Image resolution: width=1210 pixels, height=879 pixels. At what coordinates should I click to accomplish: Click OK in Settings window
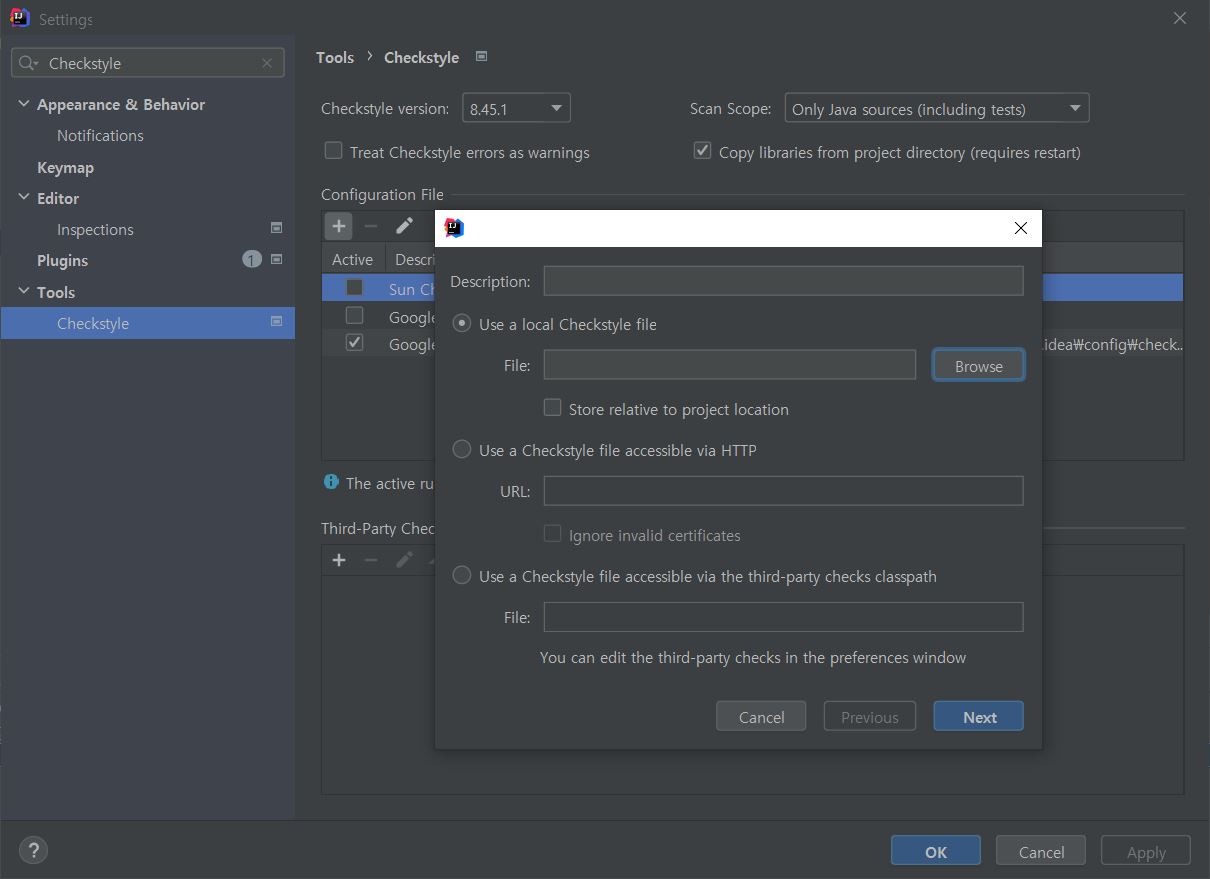coord(936,852)
